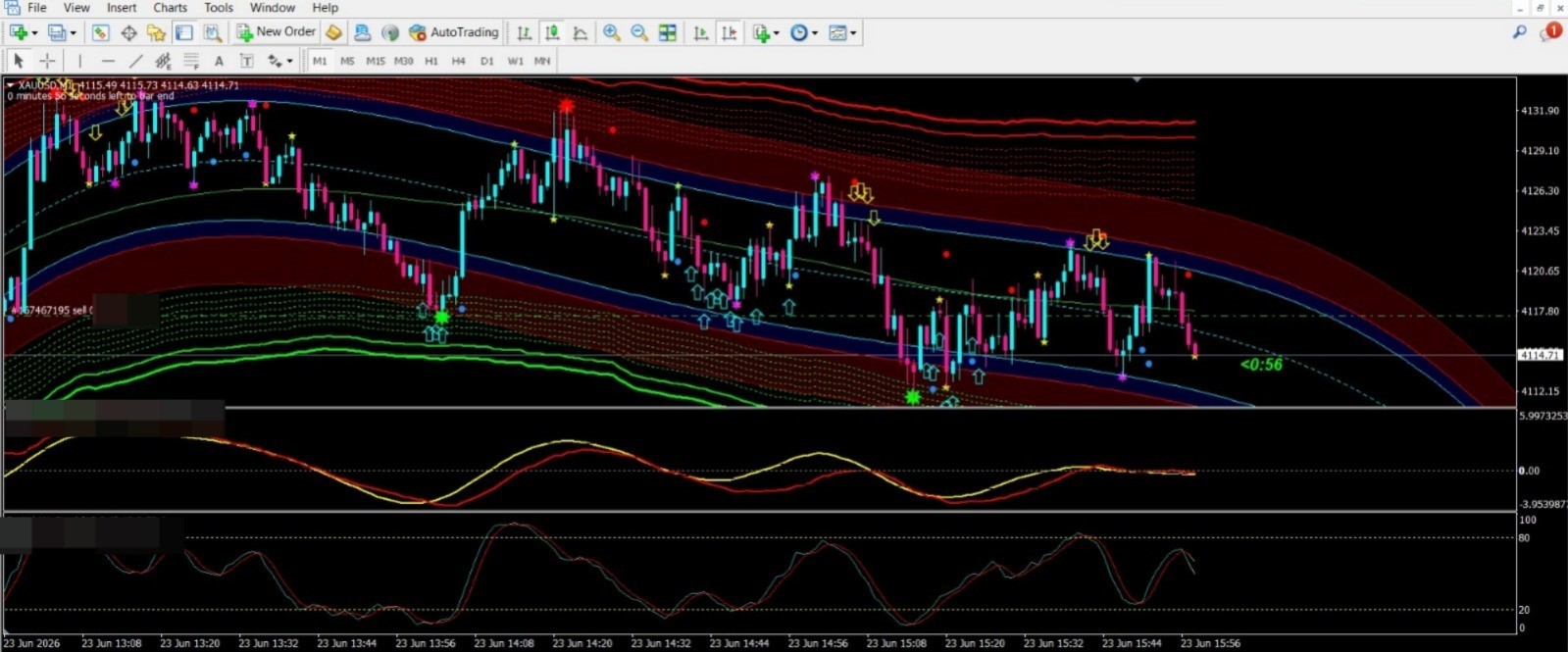This screenshot has height=652, width=1568.
Task: Draw a horizontal line tool
Action: (x=108, y=61)
